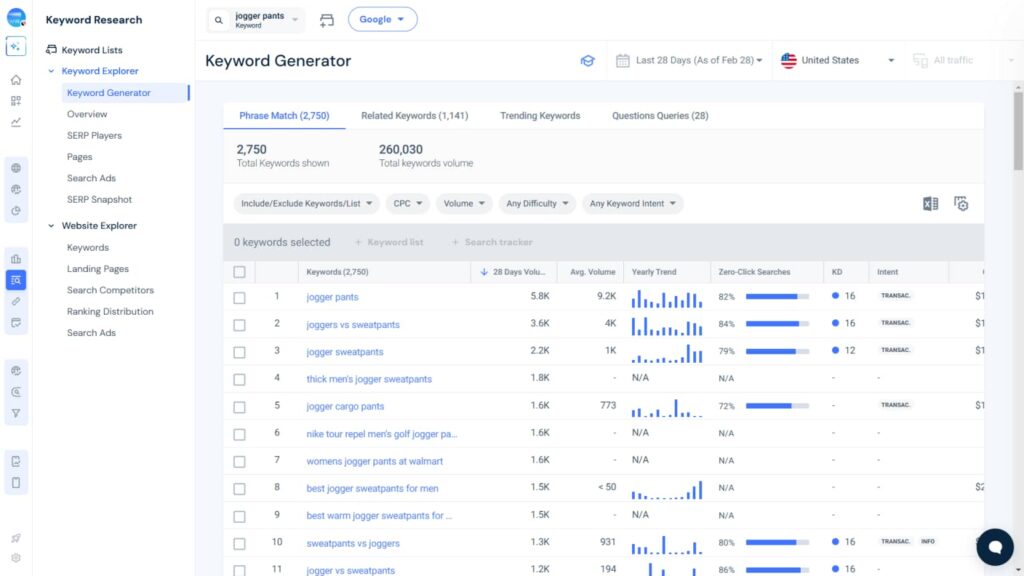Select the checkbox next to jogger sweatpants

coord(239,351)
